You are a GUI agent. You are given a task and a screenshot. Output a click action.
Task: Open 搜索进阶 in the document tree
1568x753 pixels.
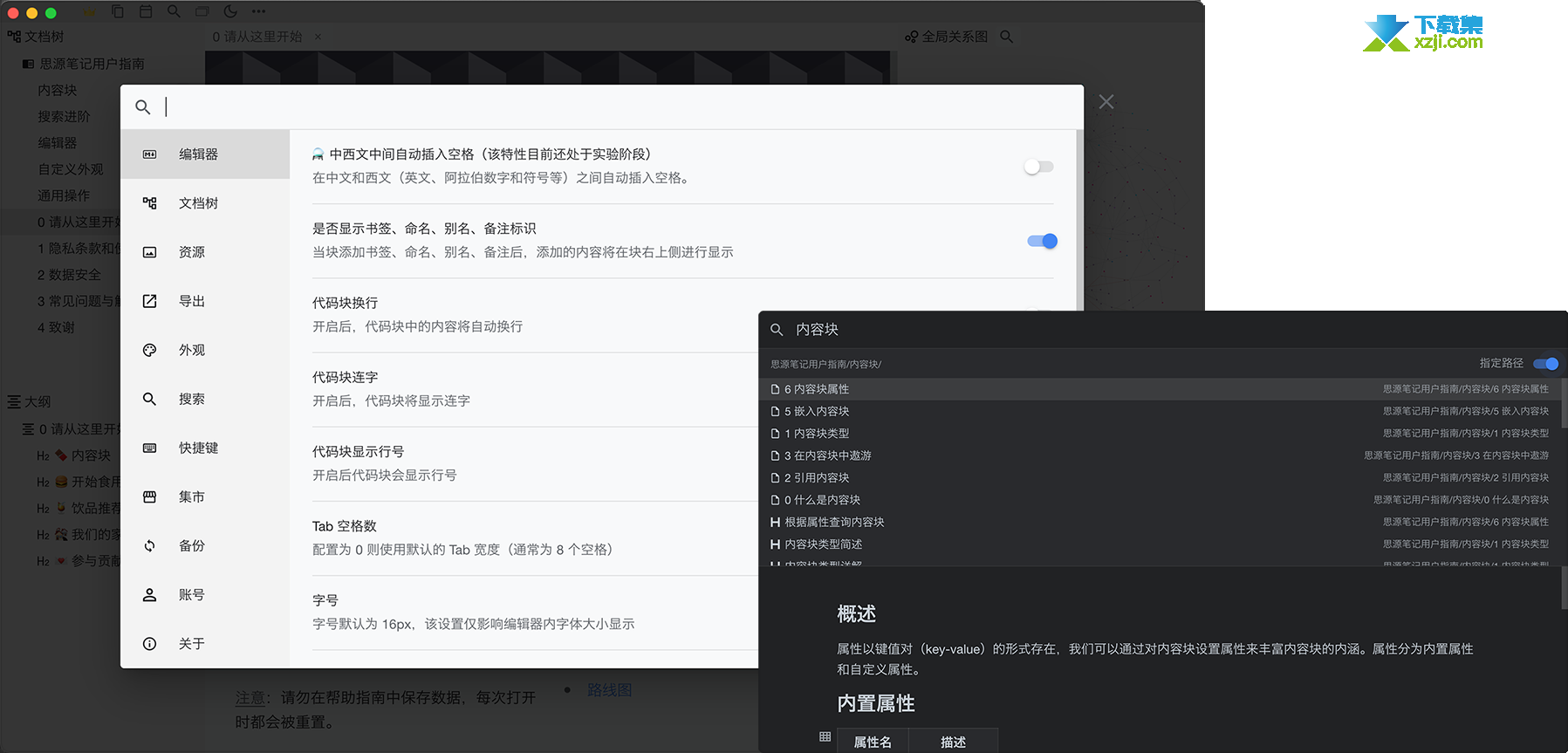[x=64, y=116]
